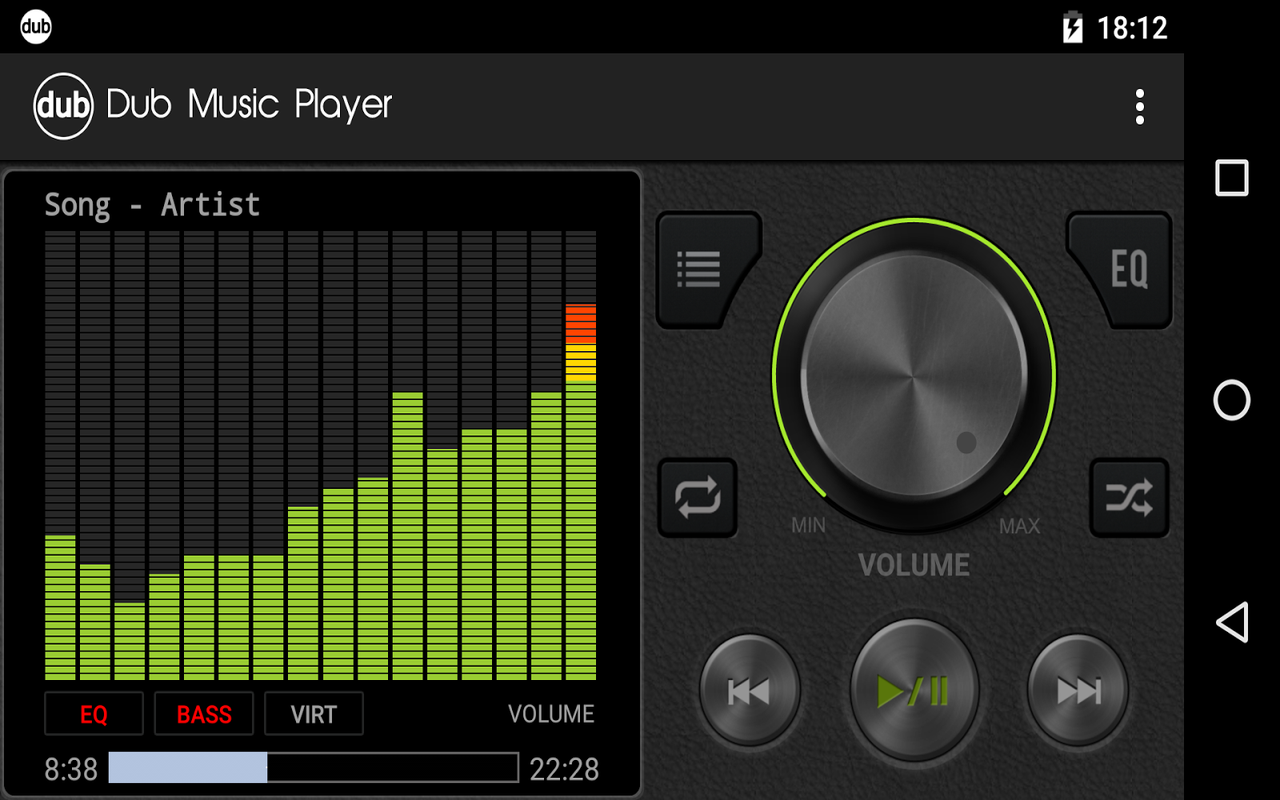Open recent apps square button
The width and height of the screenshot is (1280, 800).
1231,178
